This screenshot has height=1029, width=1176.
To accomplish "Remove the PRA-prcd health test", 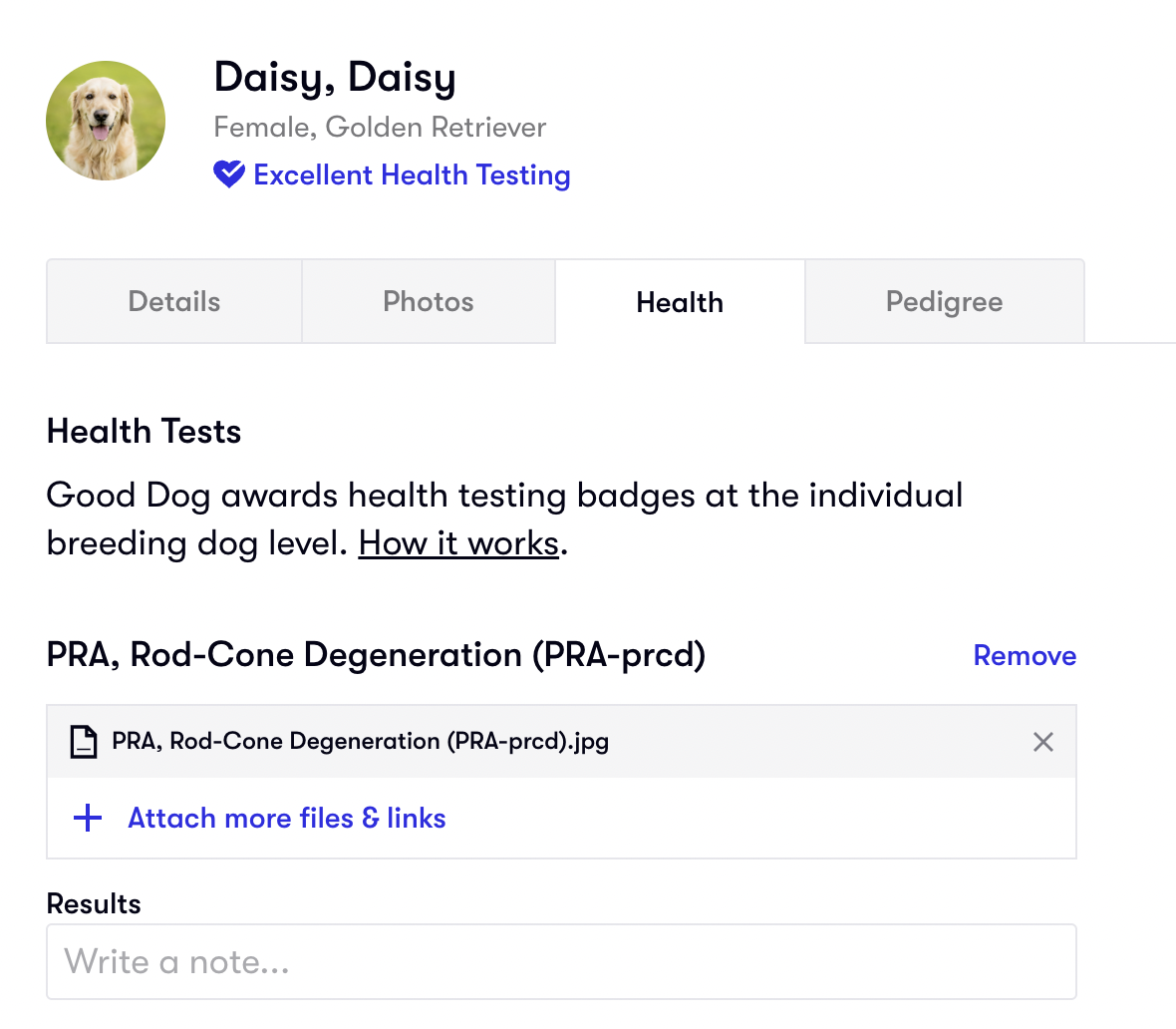I will coord(1025,655).
